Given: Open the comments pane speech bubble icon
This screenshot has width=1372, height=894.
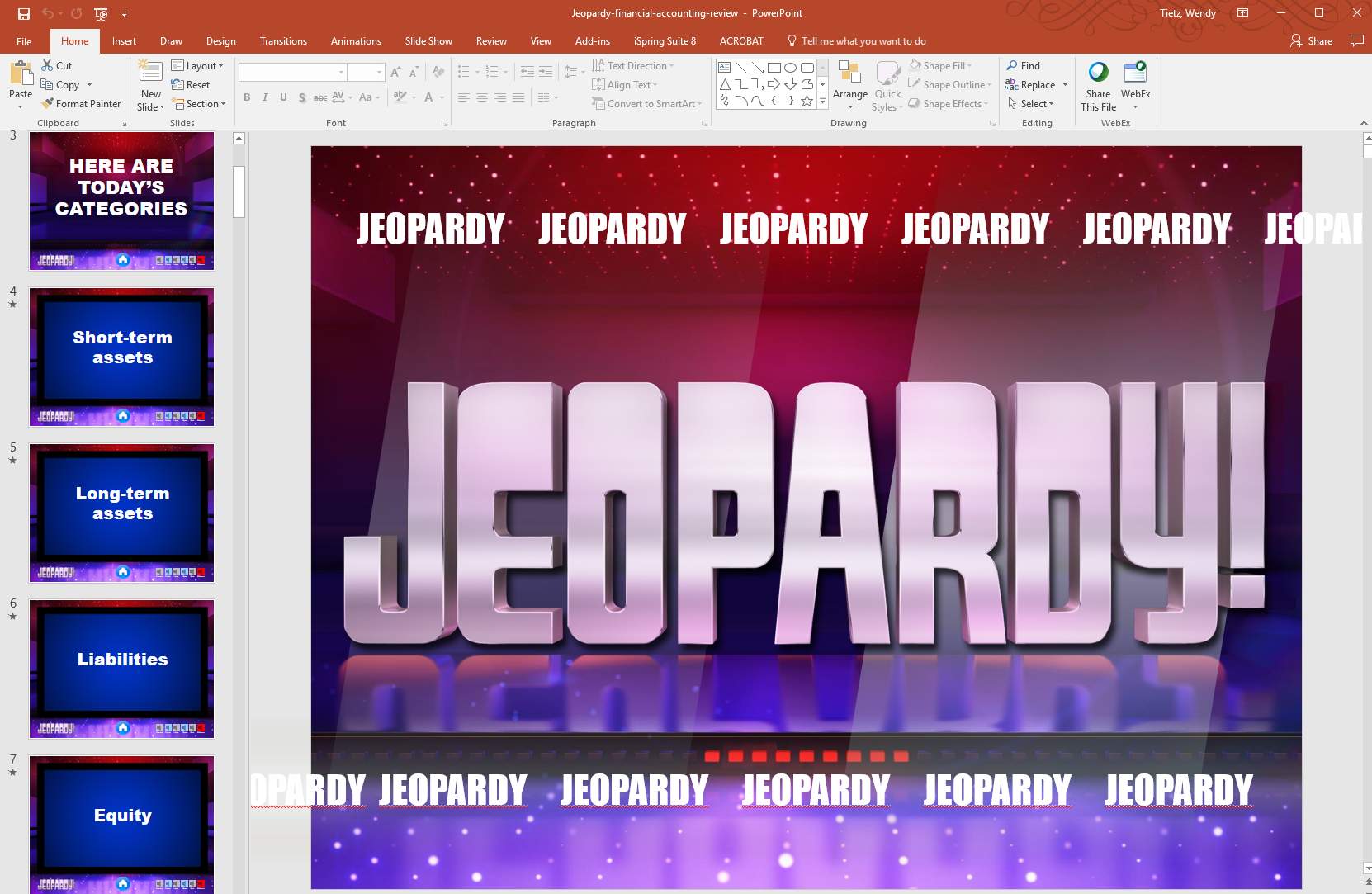Looking at the screenshot, I should point(1356,40).
